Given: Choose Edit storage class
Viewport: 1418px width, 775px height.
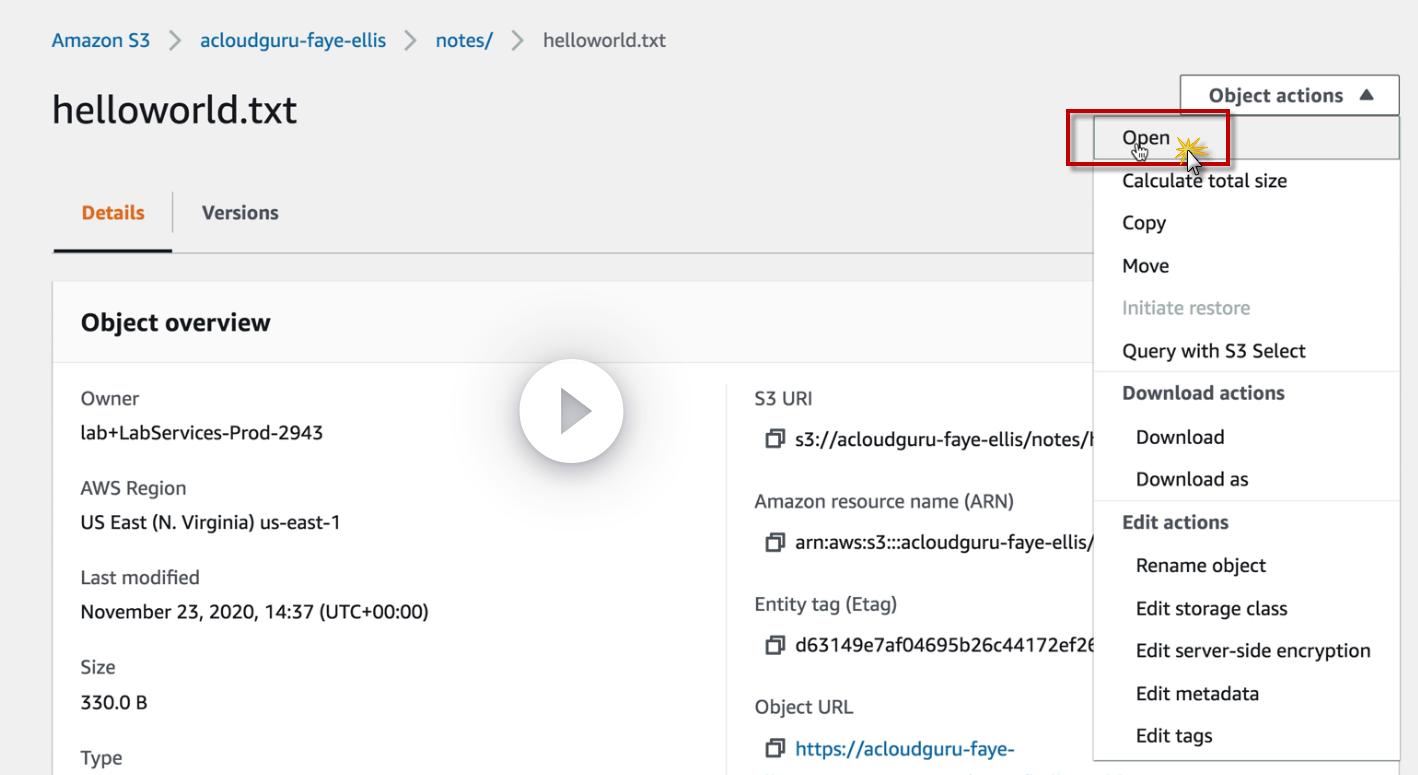Looking at the screenshot, I should click(x=1246, y=609).
